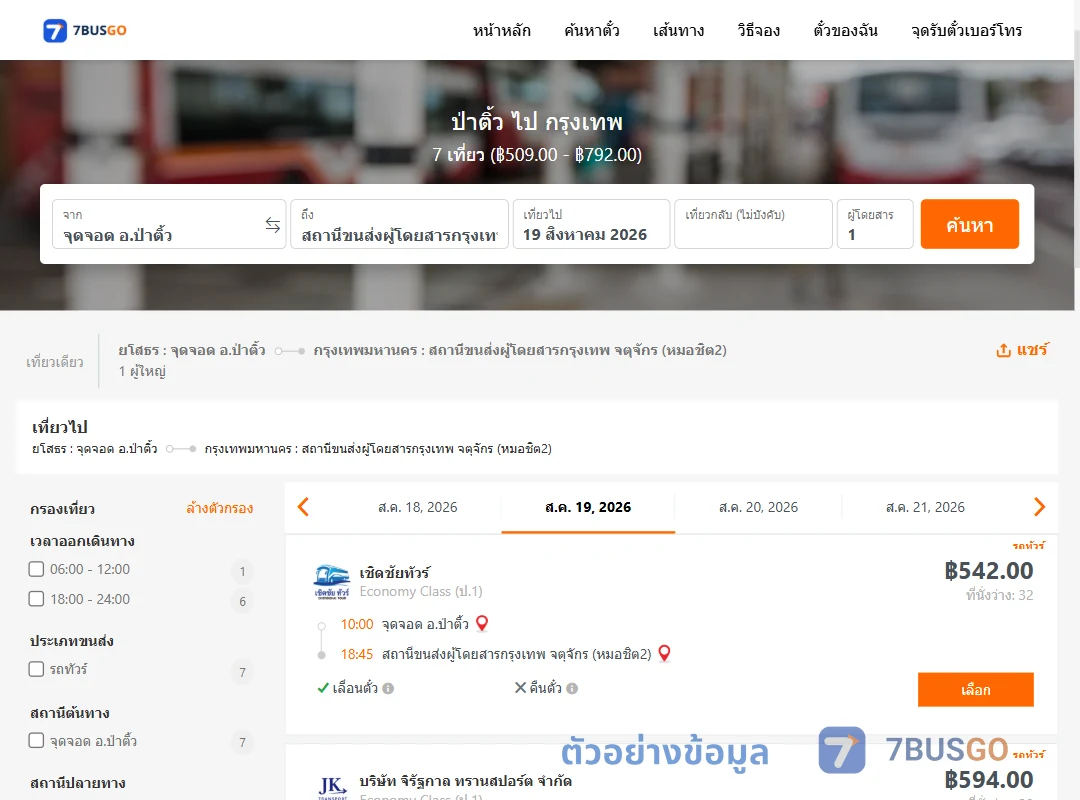The width and height of the screenshot is (1080, 800).
Task: Open map pin beside หมอชิต2 arrival station
Action: tap(664, 653)
